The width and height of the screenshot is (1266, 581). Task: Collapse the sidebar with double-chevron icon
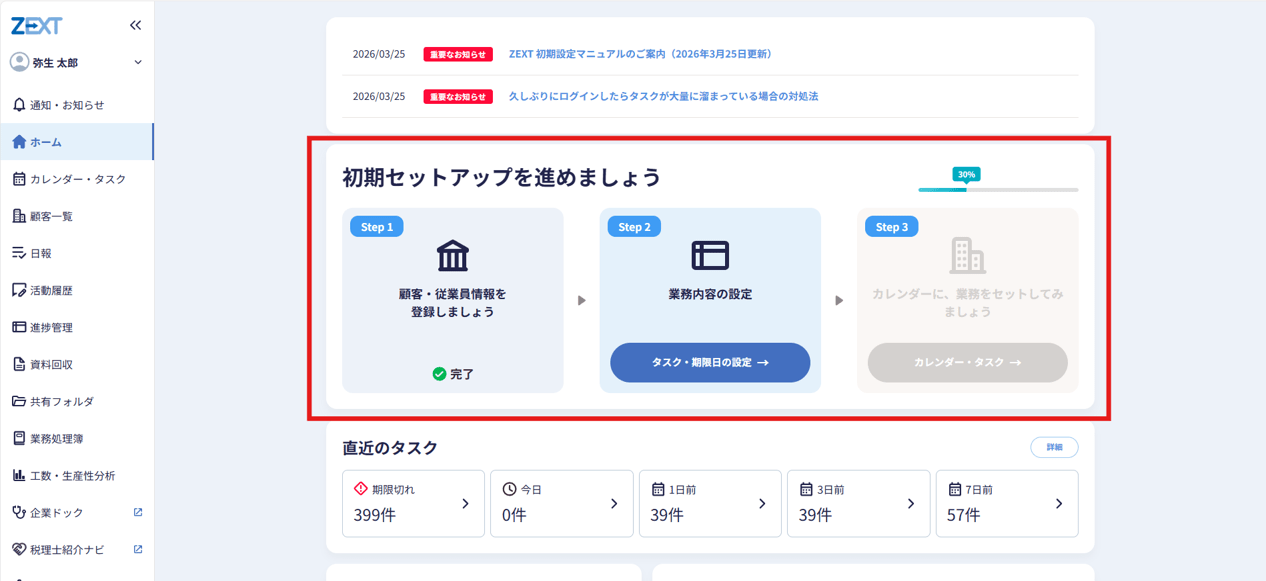tap(135, 25)
